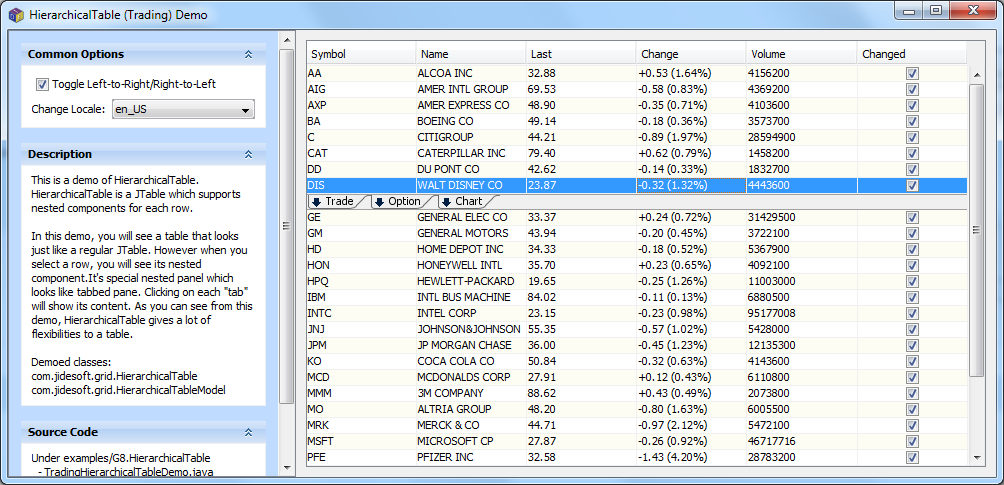The width and height of the screenshot is (1004, 485).
Task: Toggle Changed checkbox for BOEING CO row
Action: pos(912,122)
